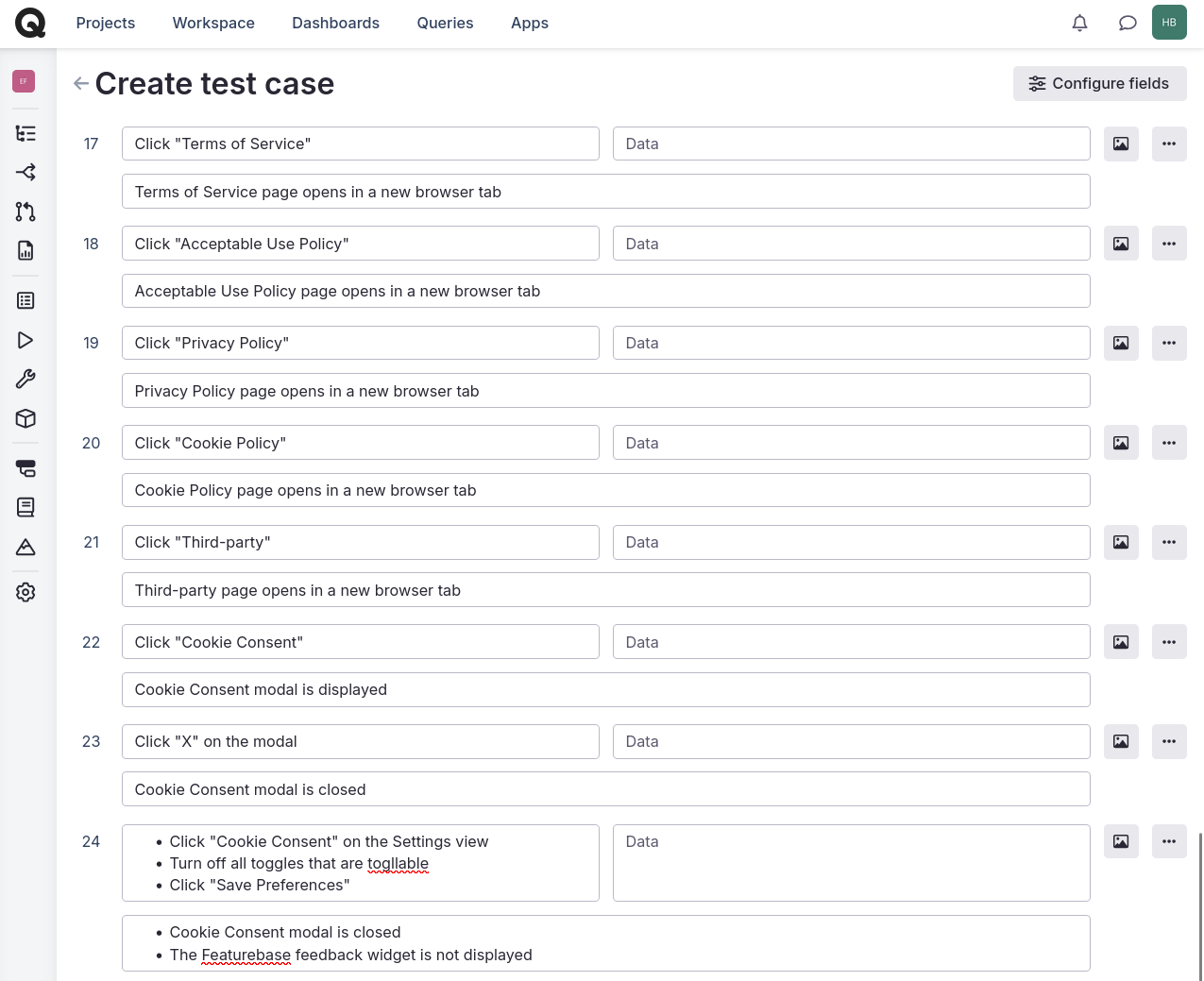Attach image to step 17
This screenshot has height=981, width=1204.
tap(1121, 144)
